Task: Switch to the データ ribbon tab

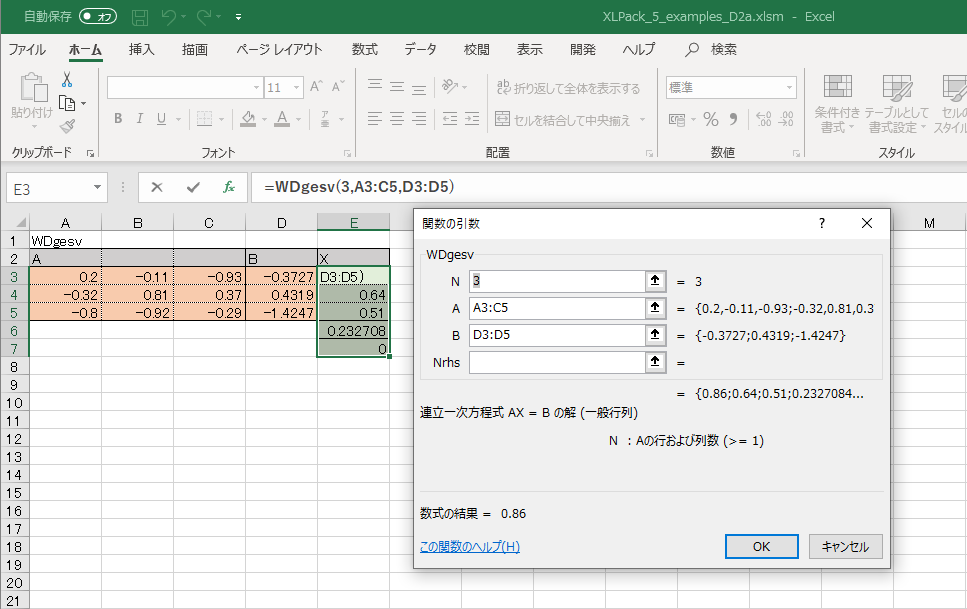Action: (420, 49)
